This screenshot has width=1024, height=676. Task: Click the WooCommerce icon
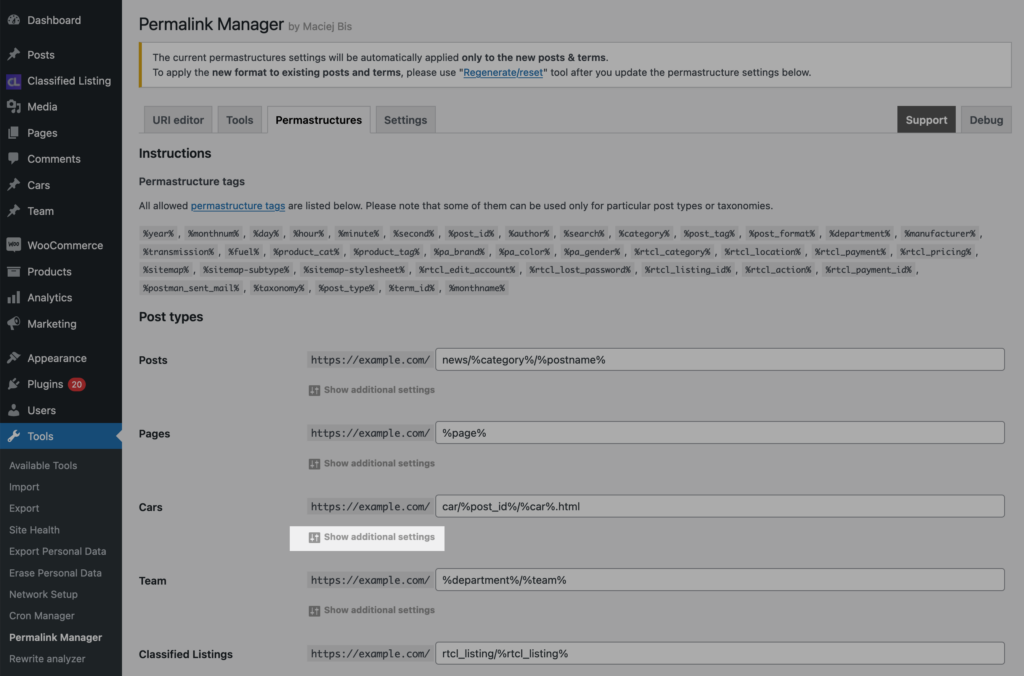[14, 245]
